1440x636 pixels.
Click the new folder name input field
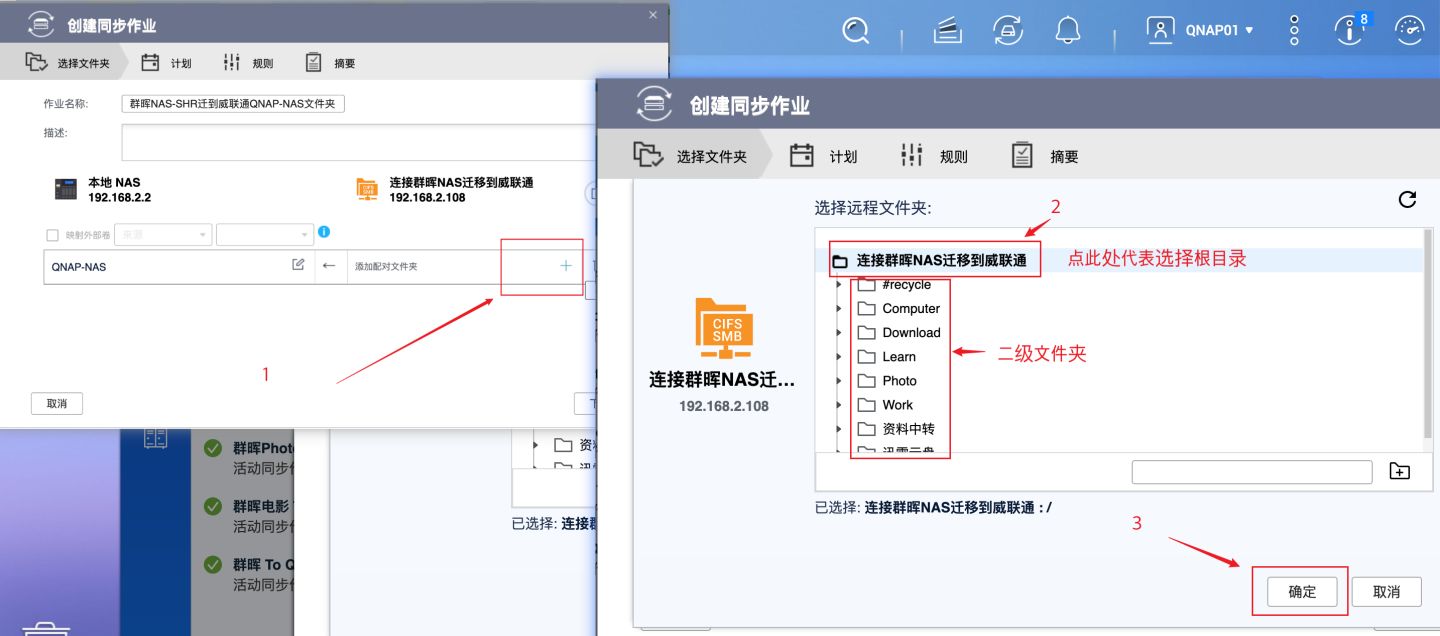pos(1252,472)
